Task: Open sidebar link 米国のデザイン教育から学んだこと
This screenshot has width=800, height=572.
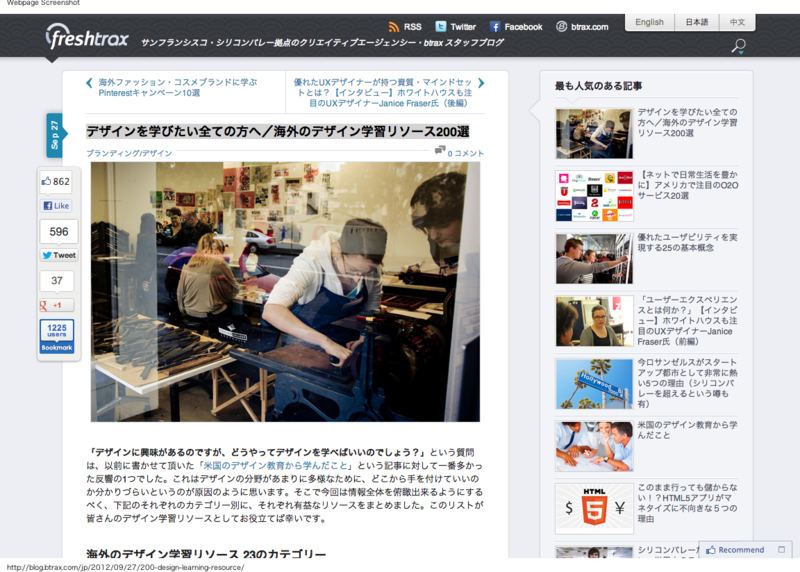Action: [687, 430]
